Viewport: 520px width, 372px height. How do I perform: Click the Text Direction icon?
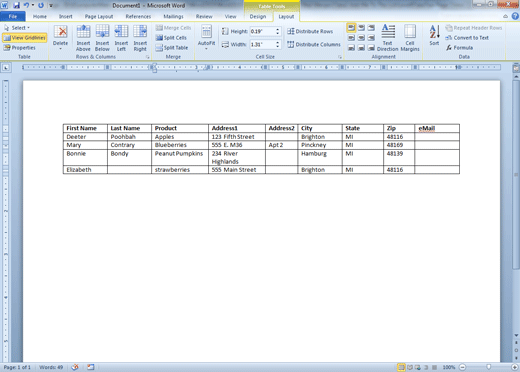pyautogui.click(x=388, y=38)
